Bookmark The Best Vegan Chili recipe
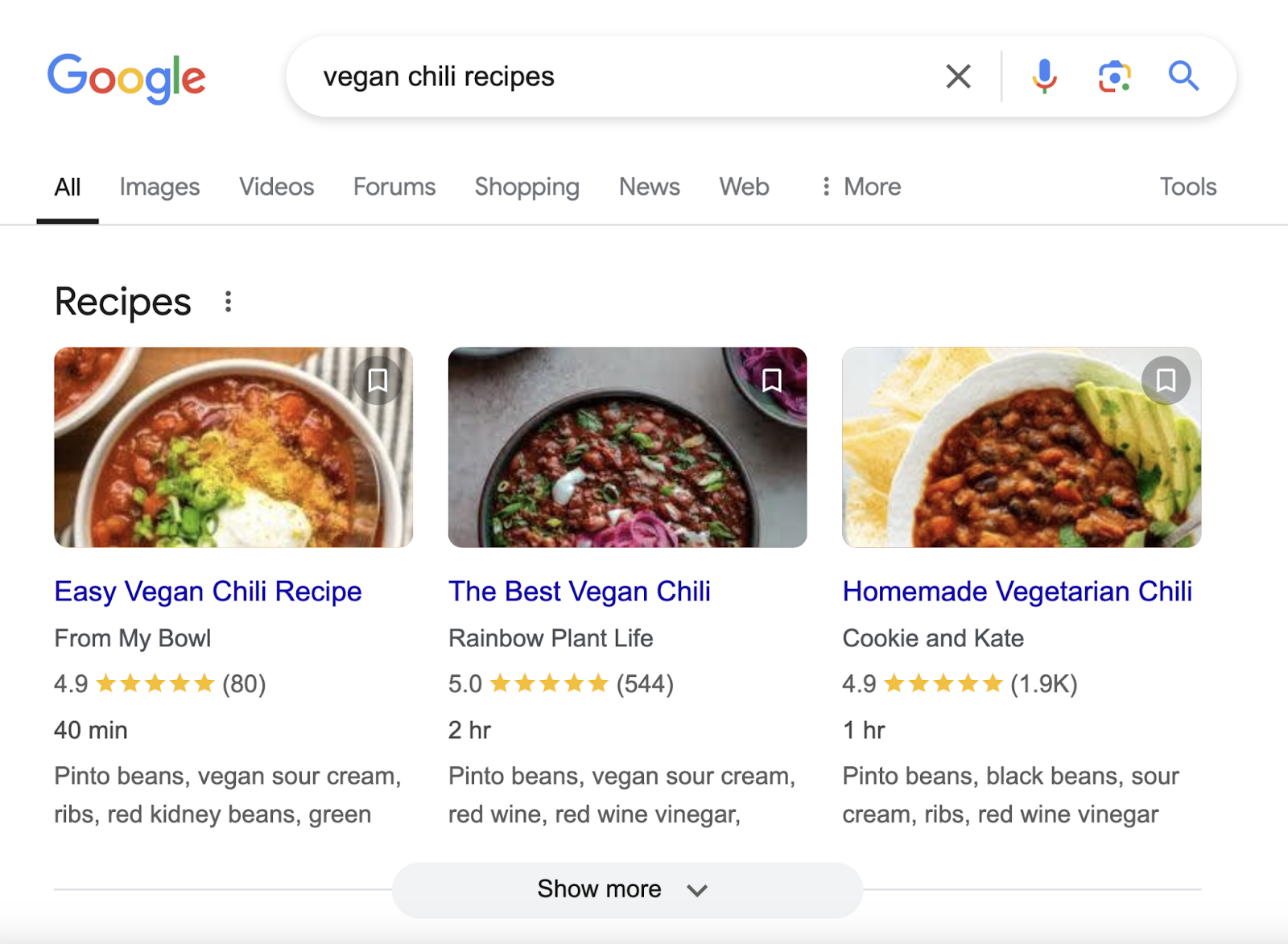The height and width of the screenshot is (944, 1288). click(772, 380)
